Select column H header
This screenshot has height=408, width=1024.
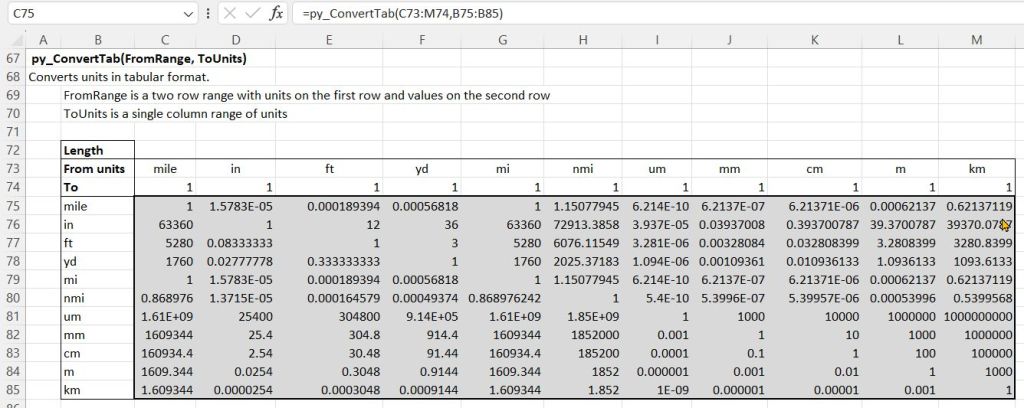point(582,40)
